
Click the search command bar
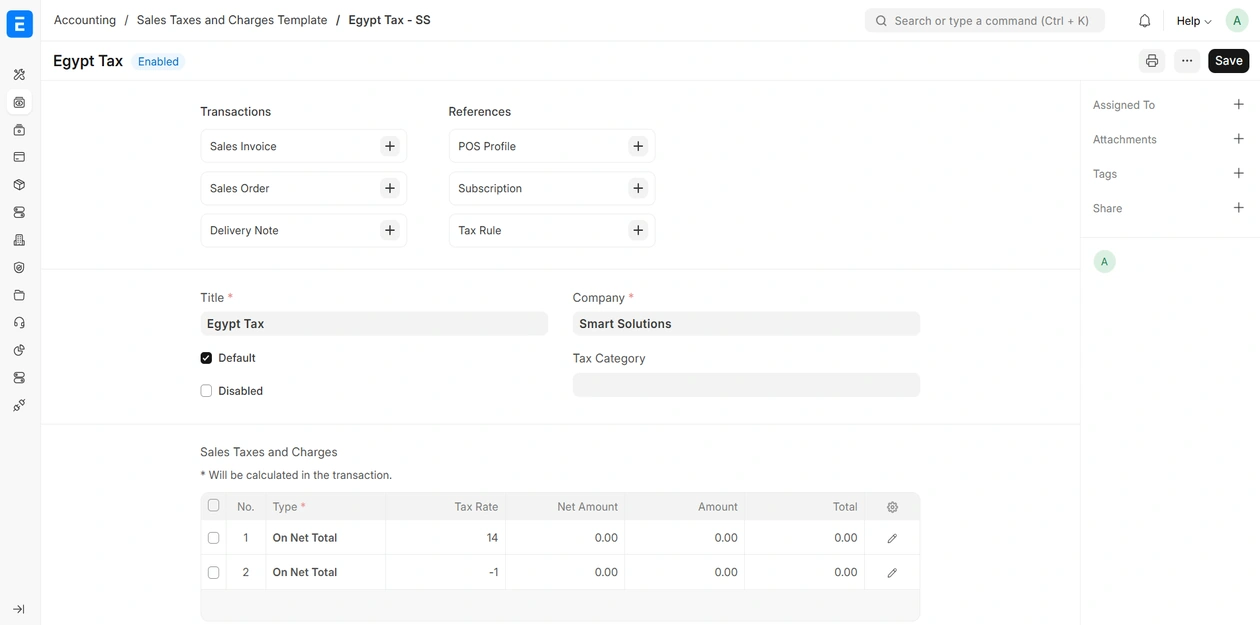[x=984, y=21]
